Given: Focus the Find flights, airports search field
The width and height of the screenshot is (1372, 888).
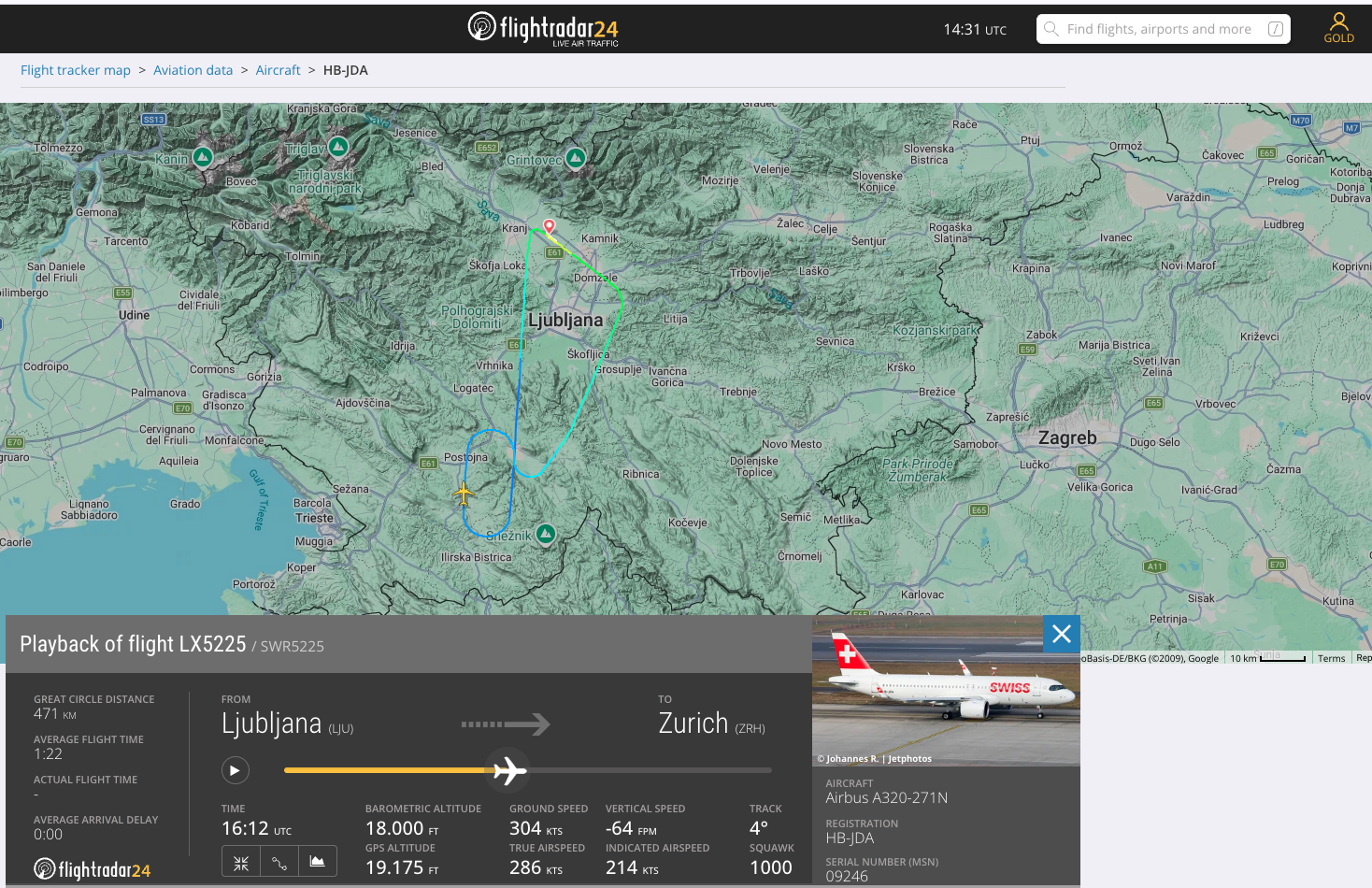Looking at the screenshot, I should [x=1164, y=29].
